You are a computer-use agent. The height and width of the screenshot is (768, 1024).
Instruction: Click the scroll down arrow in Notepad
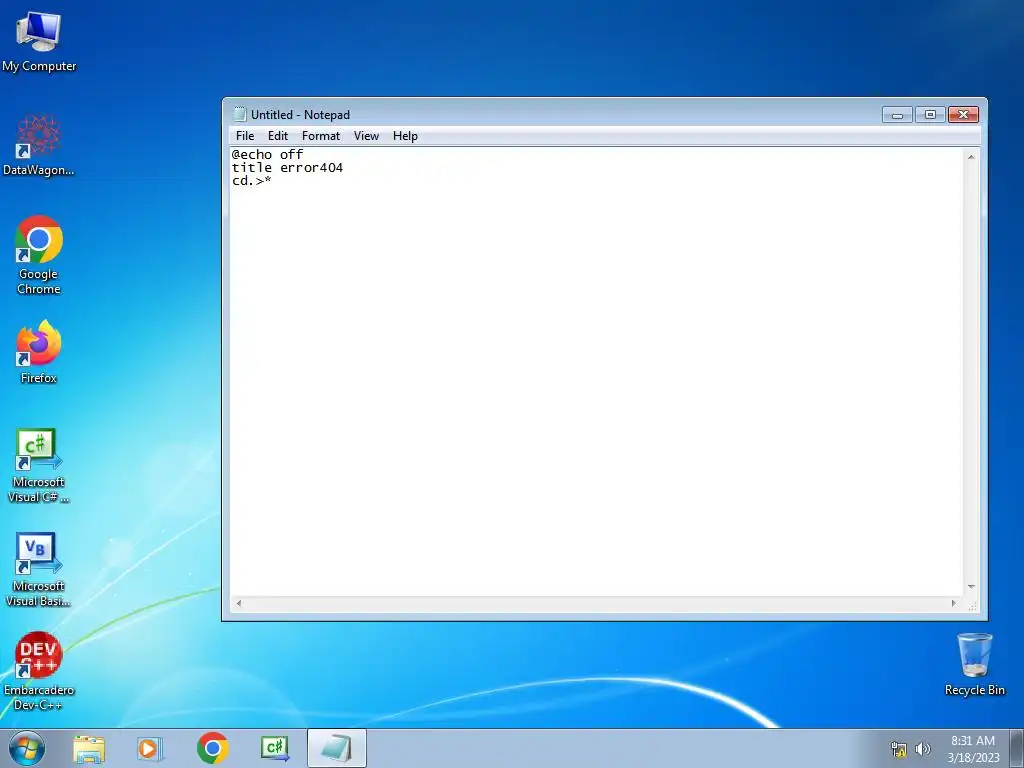(971, 586)
